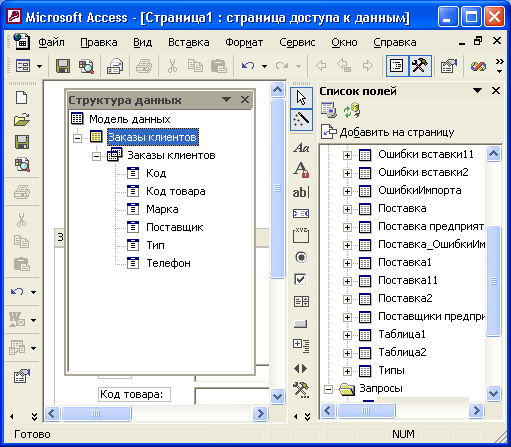The width and height of the screenshot is (511, 447).
Task: Open the Справка menu
Action: 395,42
